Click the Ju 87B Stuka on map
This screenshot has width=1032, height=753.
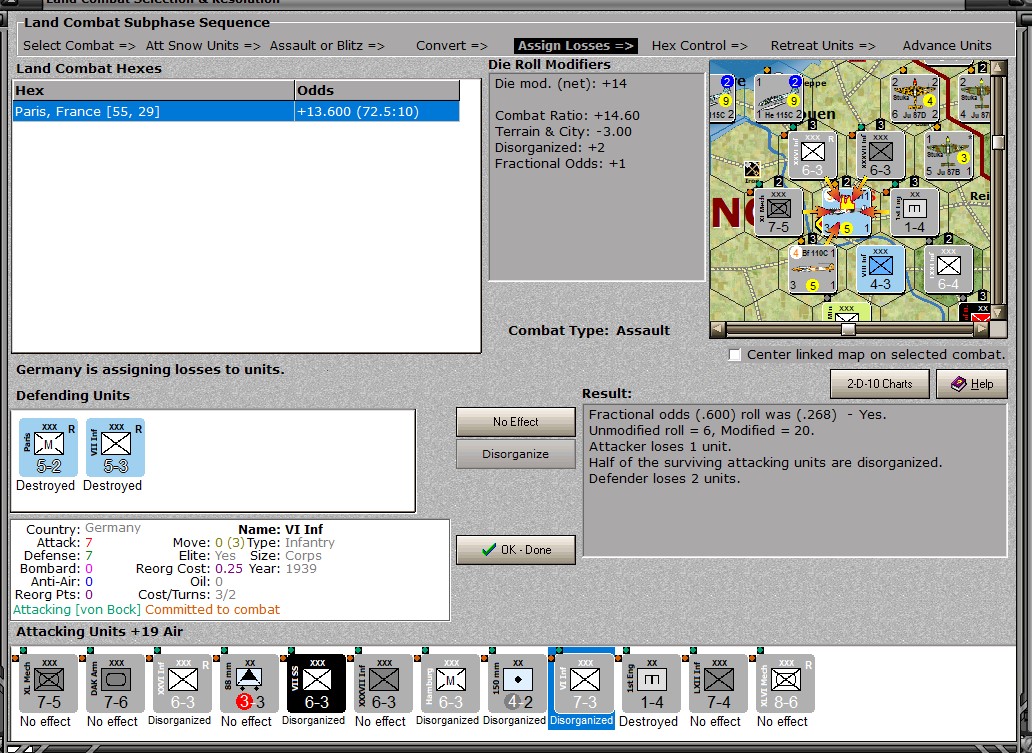pyautogui.click(x=948, y=155)
